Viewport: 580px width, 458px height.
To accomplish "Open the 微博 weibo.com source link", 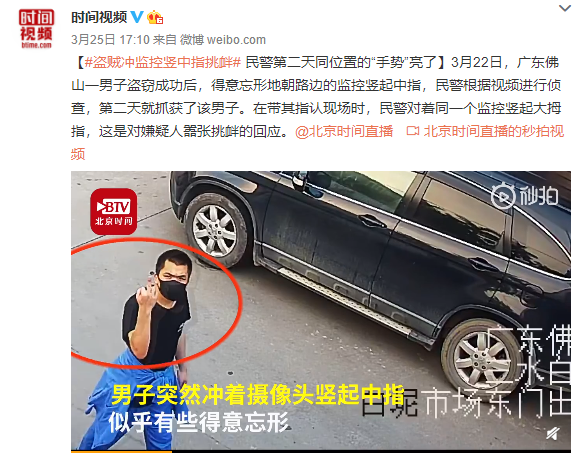I will pyautogui.click(x=223, y=40).
